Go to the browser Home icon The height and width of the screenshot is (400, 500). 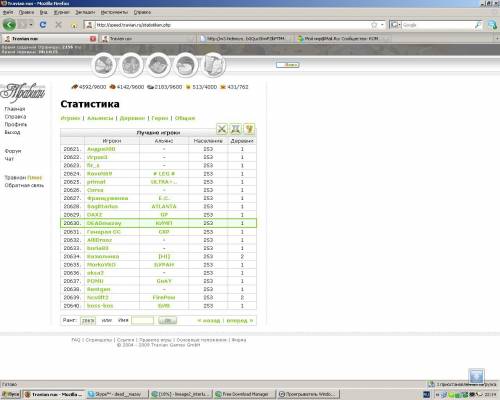pos(74,25)
